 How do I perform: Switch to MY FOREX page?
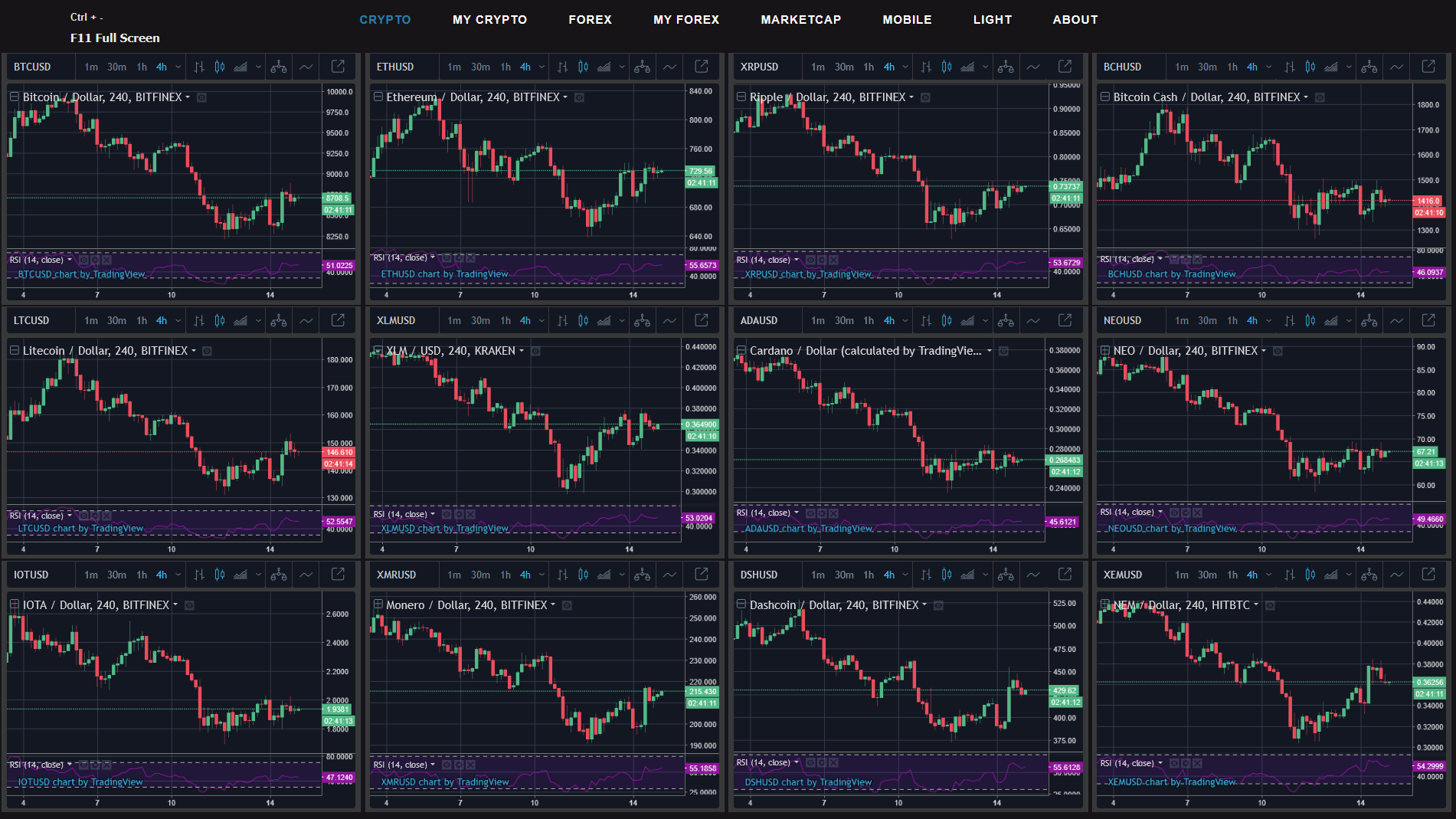click(686, 20)
